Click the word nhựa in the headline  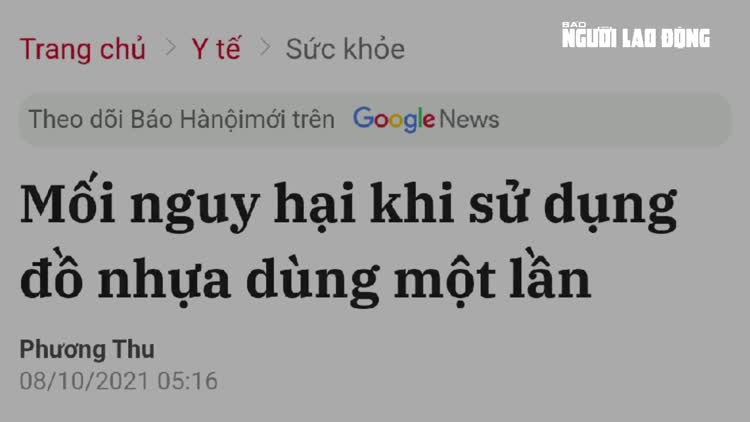pyautogui.click(x=164, y=281)
